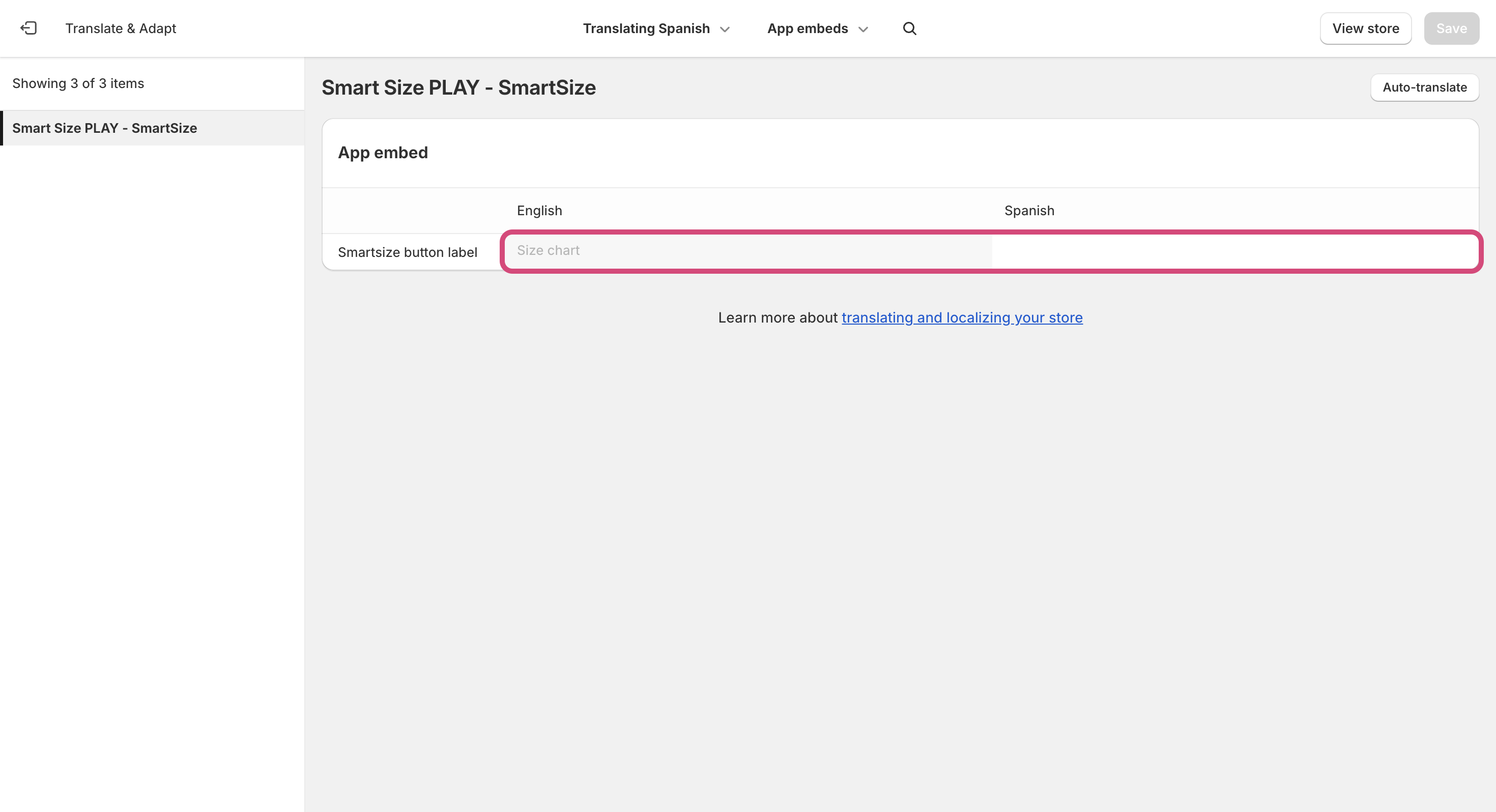
Task: Click the Smart Size PLAY - SmartSize page heading
Action: point(459,88)
